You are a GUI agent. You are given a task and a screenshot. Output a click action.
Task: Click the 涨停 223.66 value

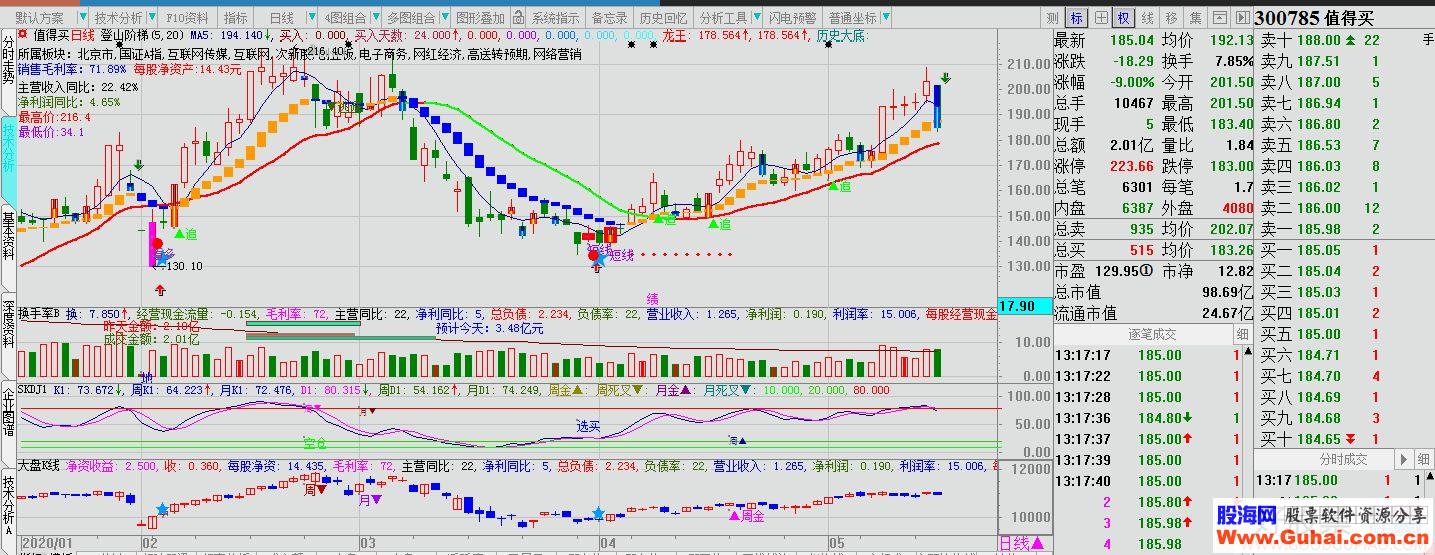[1132, 166]
